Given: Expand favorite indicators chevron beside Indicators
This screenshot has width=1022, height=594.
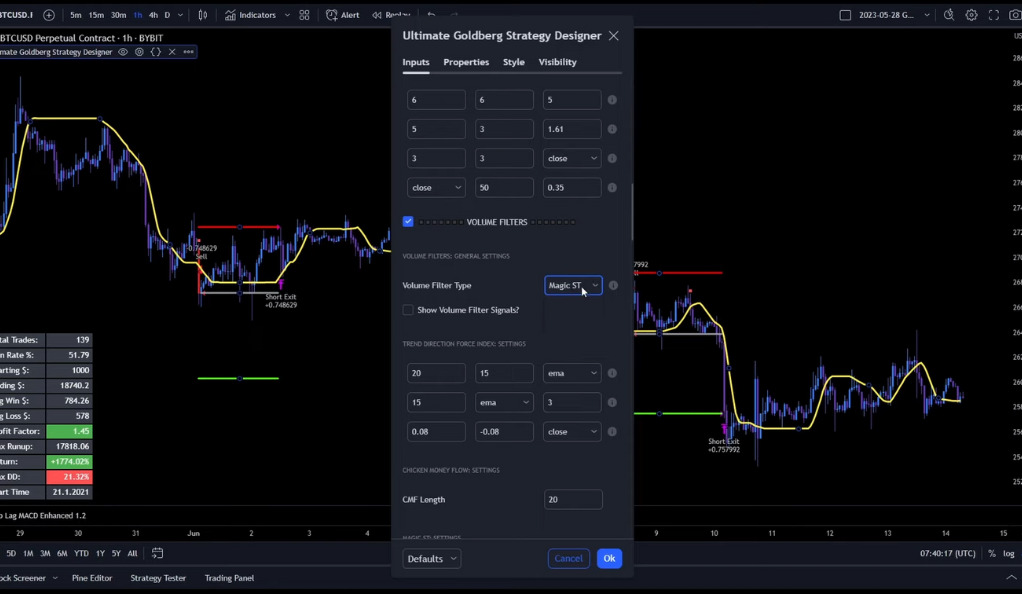Looking at the screenshot, I should (287, 14).
